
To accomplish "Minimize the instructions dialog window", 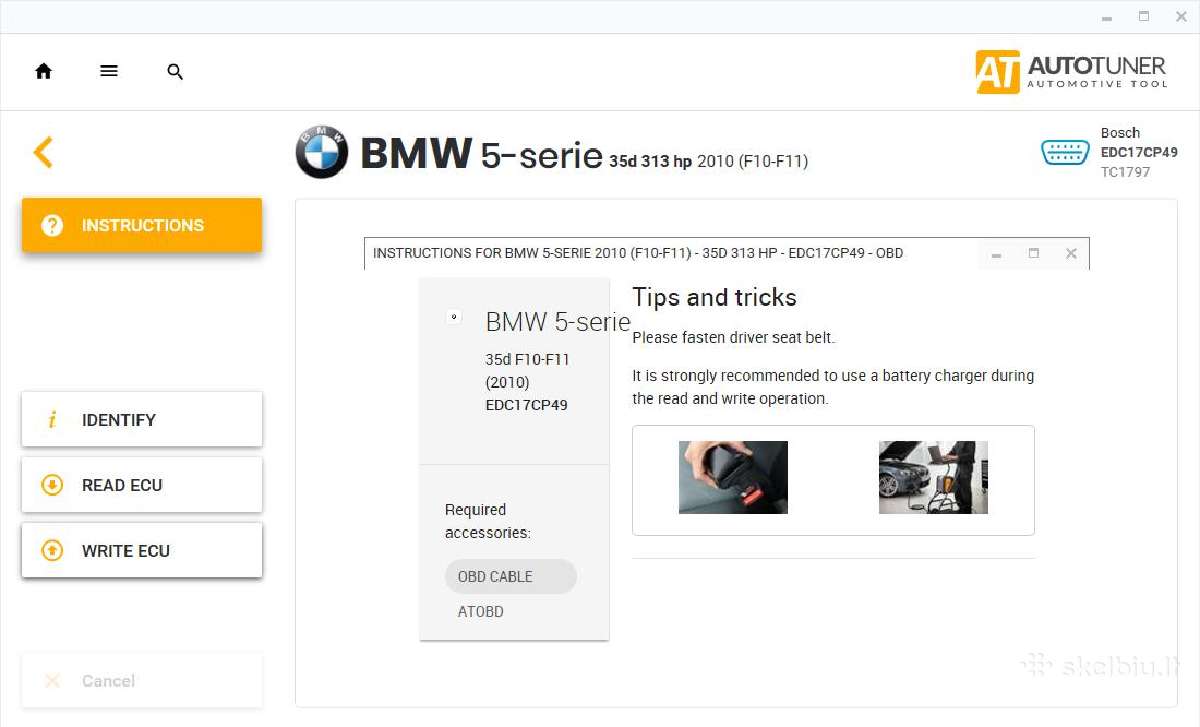I will click(x=996, y=256).
